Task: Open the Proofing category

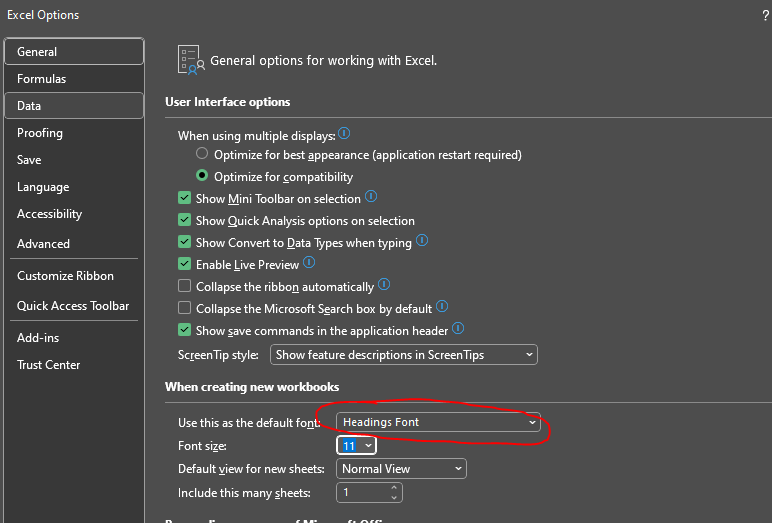Action: [74, 133]
